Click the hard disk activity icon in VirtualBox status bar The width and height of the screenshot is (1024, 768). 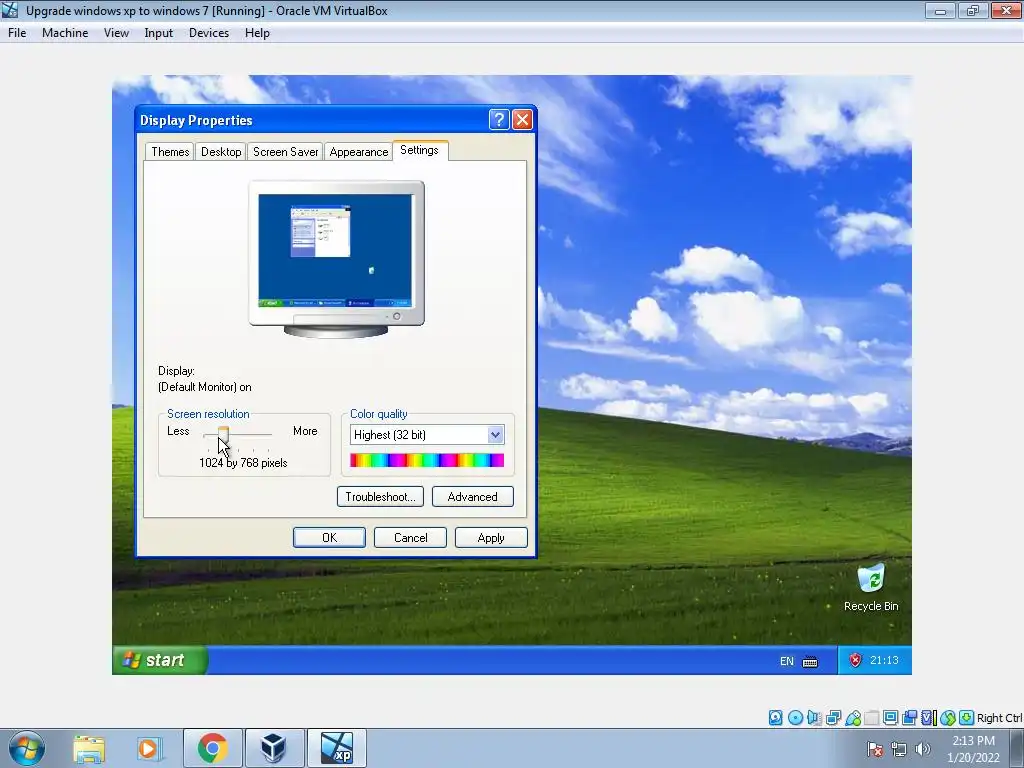coord(775,718)
